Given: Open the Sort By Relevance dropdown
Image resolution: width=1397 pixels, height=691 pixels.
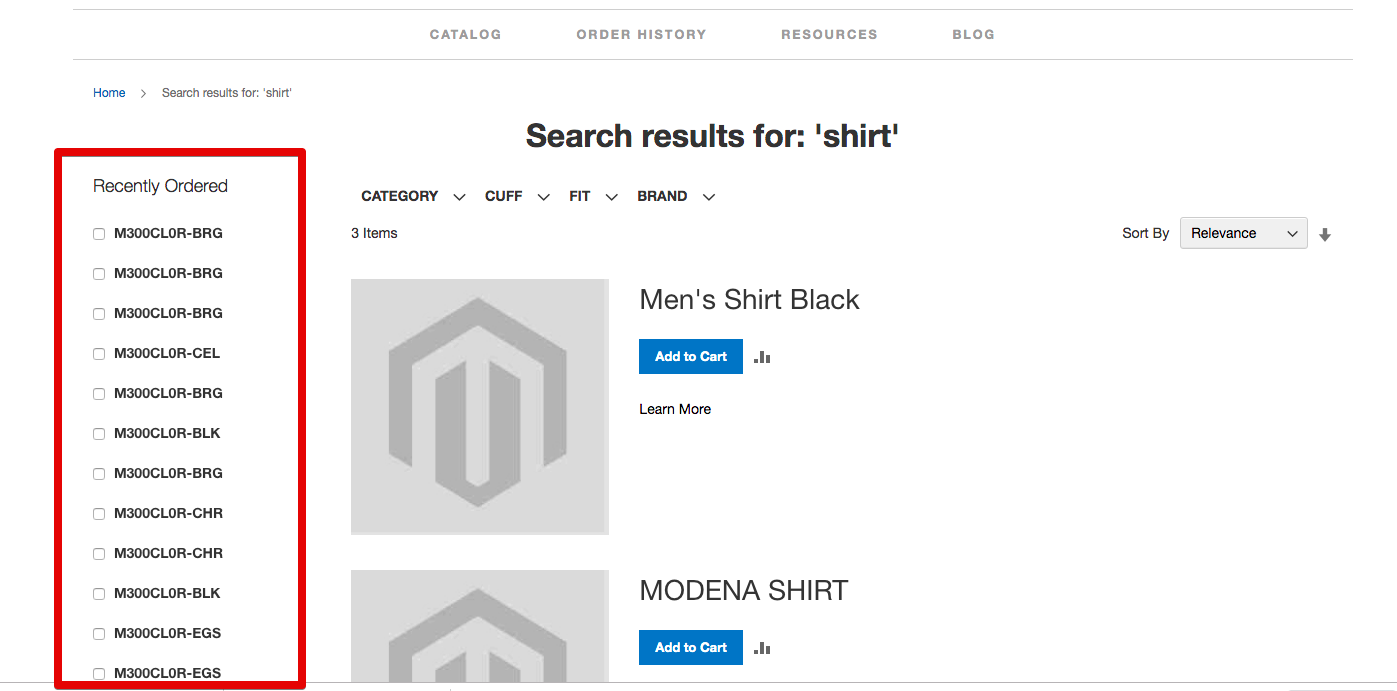Looking at the screenshot, I should pos(1243,233).
